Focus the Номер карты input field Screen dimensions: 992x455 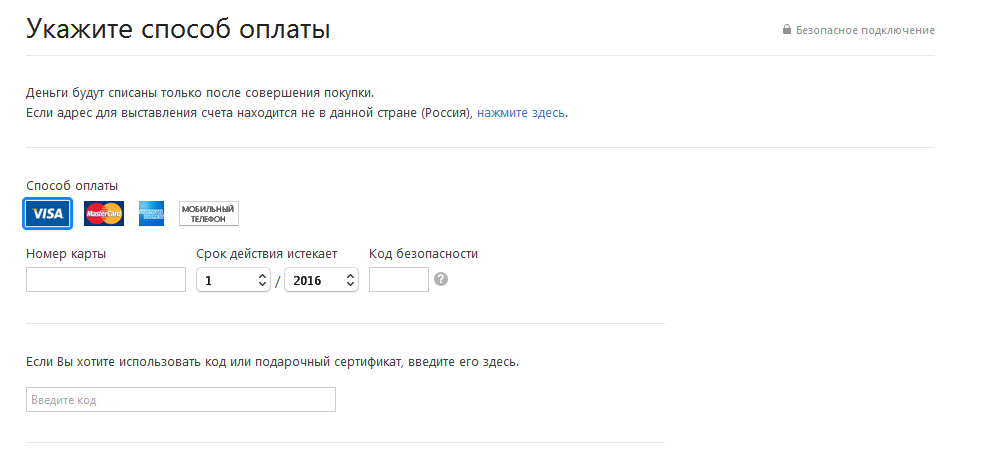pyautogui.click(x=106, y=280)
